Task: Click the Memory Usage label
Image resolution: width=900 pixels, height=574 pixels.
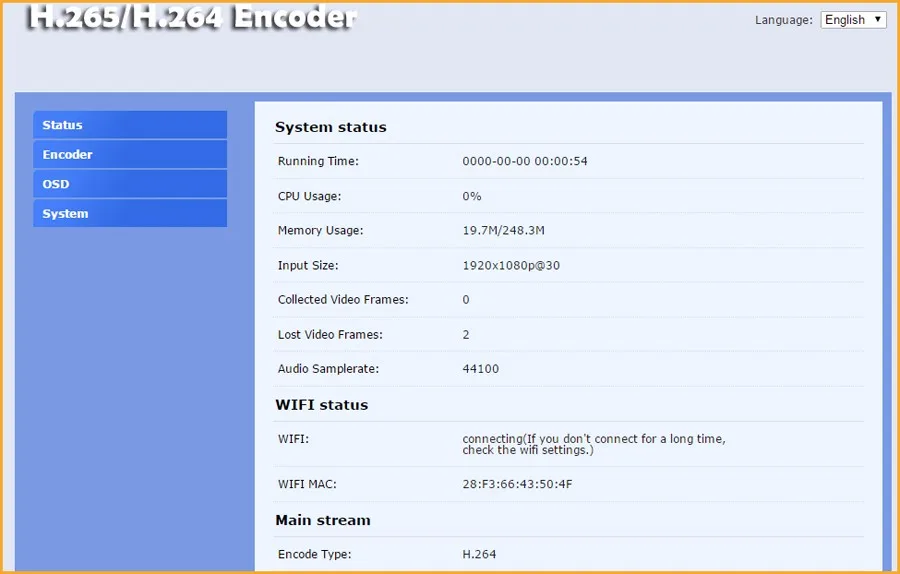Action: point(320,230)
